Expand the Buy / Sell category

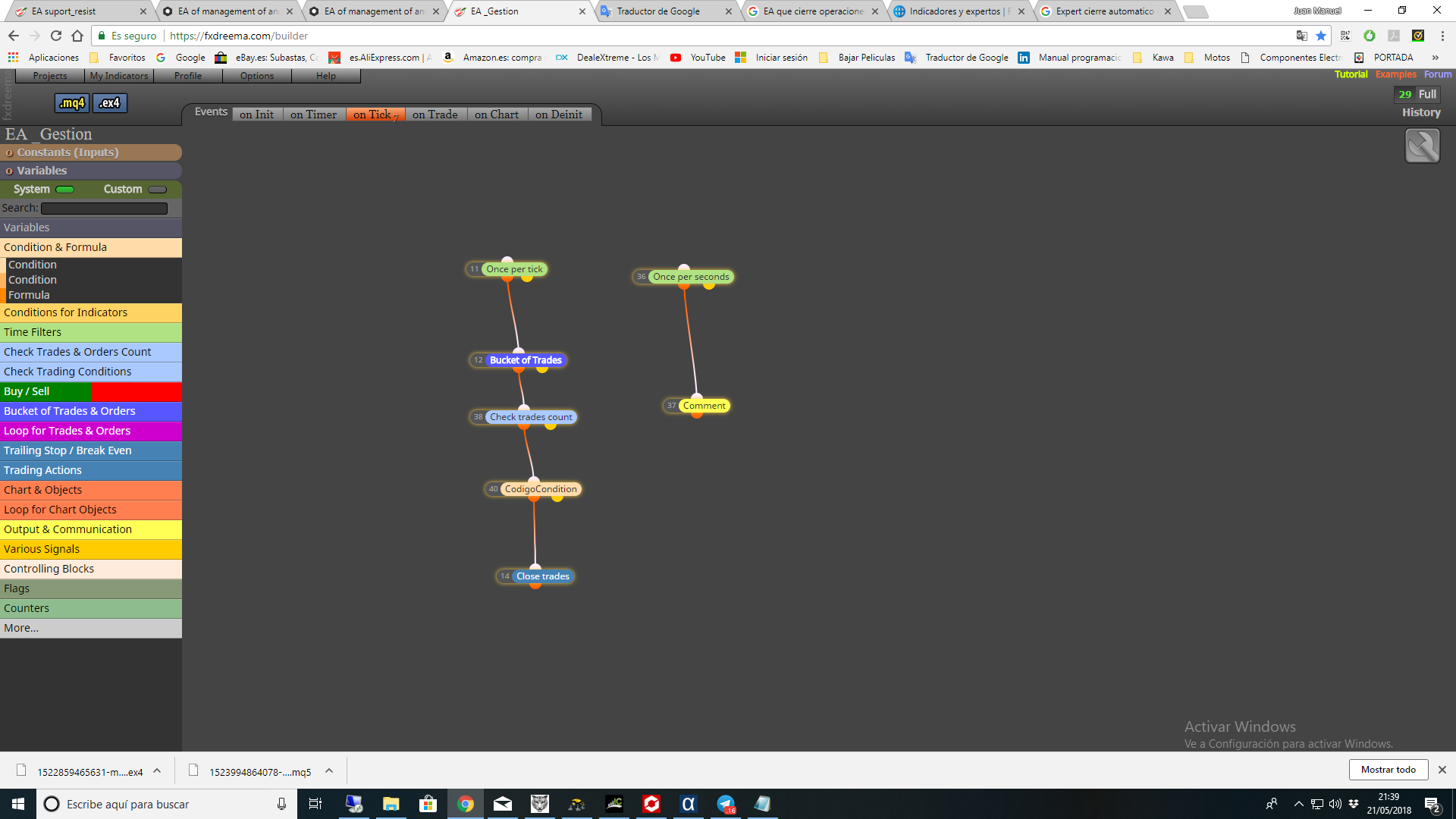point(91,391)
